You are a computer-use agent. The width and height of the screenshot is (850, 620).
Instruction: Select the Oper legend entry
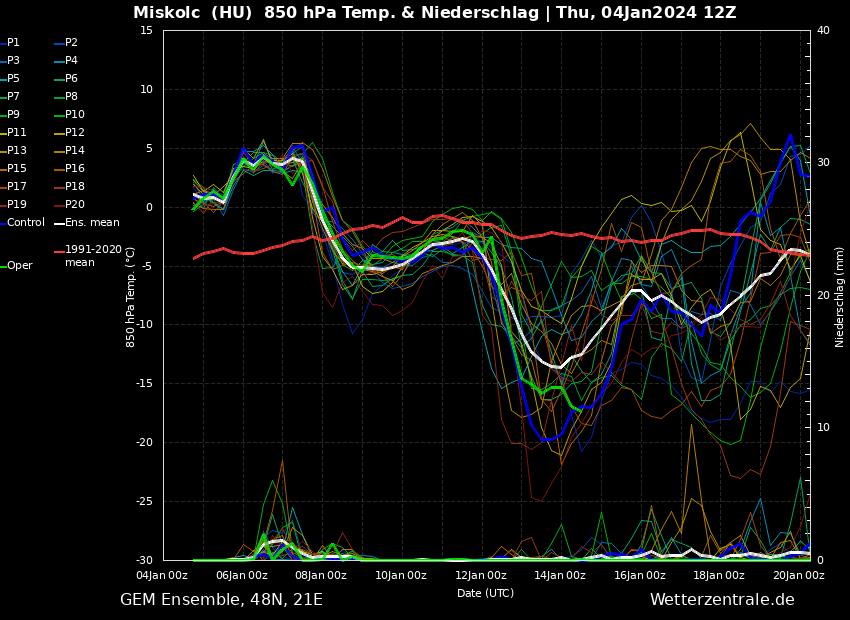19,266
